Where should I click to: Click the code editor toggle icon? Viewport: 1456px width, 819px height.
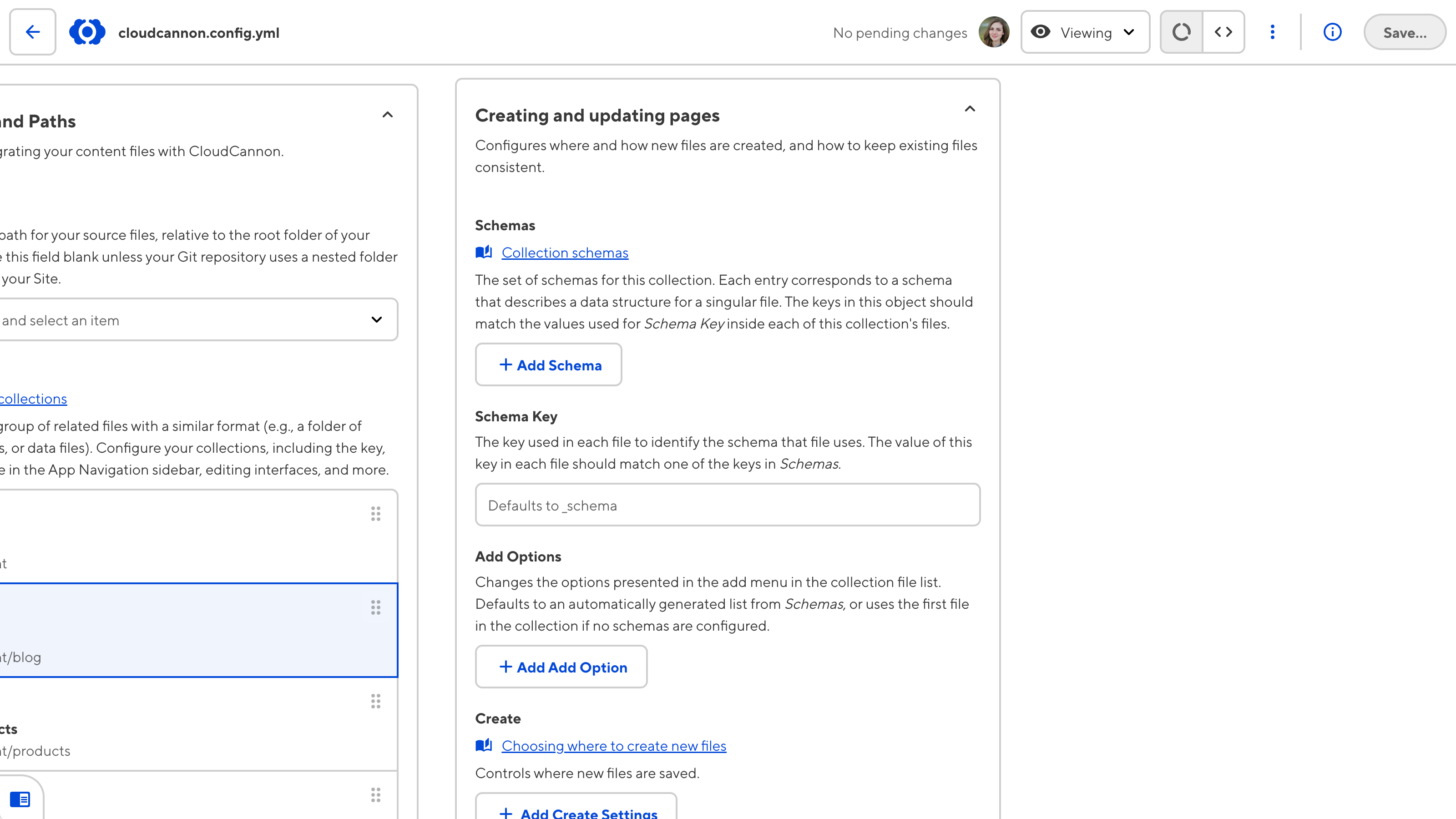coord(1223,32)
